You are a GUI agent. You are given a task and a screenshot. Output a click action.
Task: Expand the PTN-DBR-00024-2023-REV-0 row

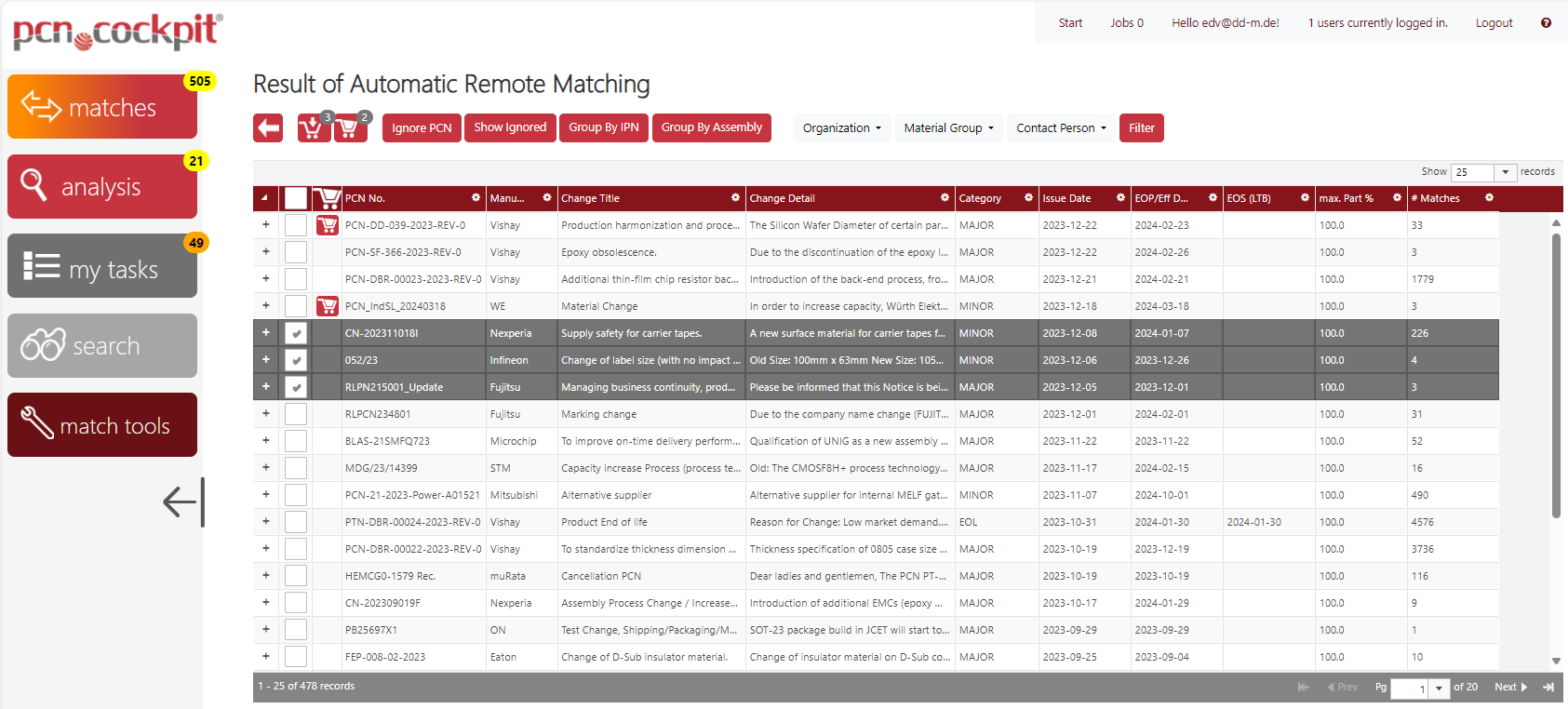pos(265,522)
